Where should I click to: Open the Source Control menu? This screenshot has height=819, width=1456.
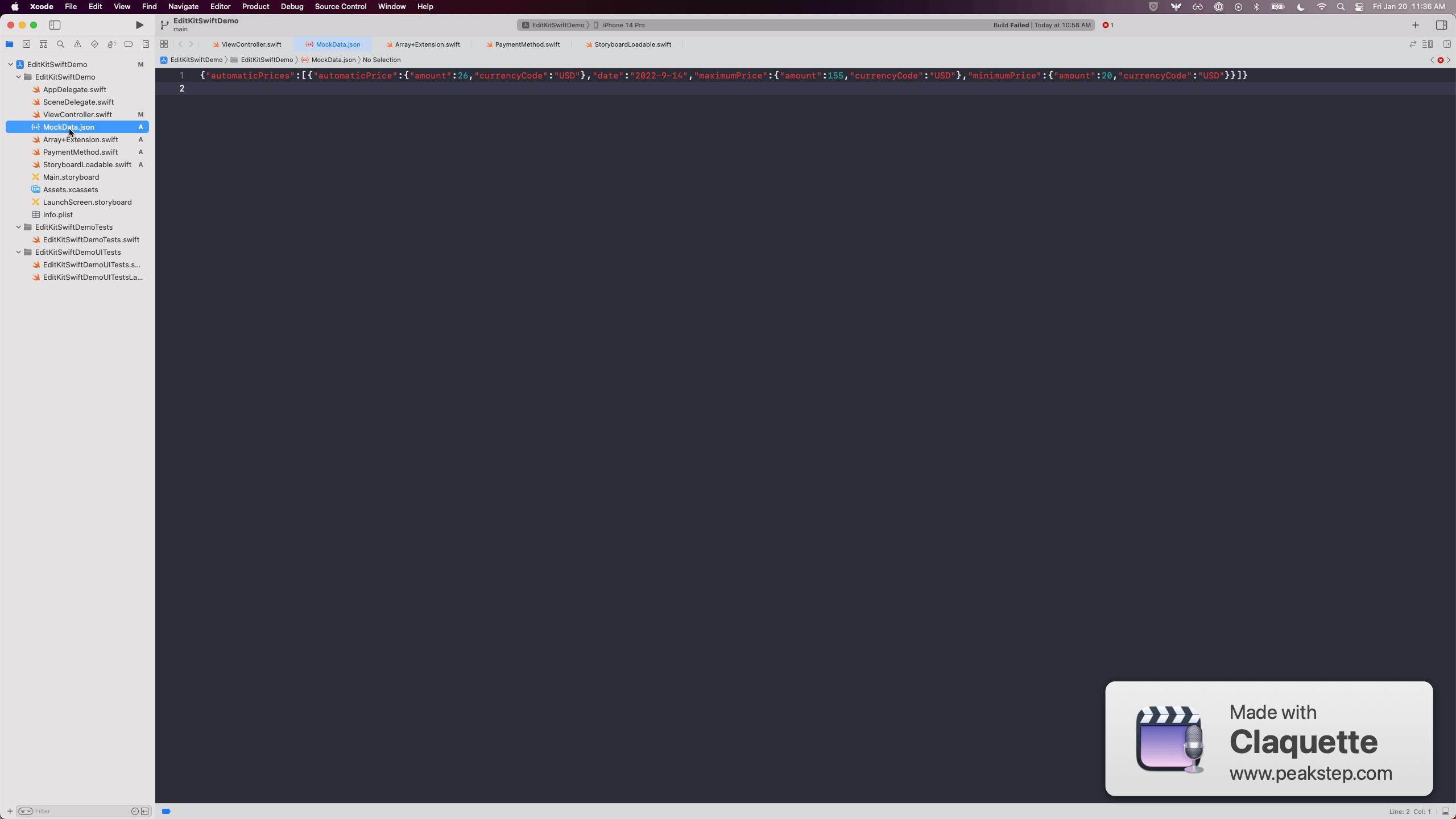(x=340, y=6)
